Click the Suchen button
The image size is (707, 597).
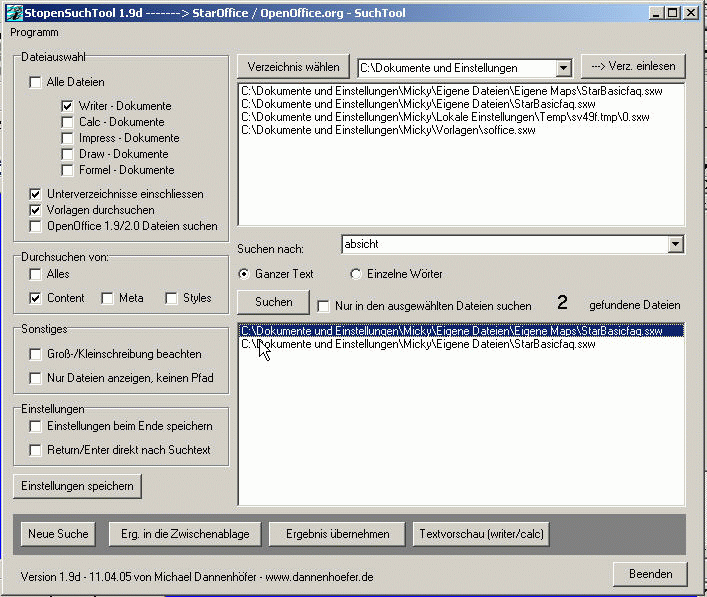pyautogui.click(x=274, y=302)
